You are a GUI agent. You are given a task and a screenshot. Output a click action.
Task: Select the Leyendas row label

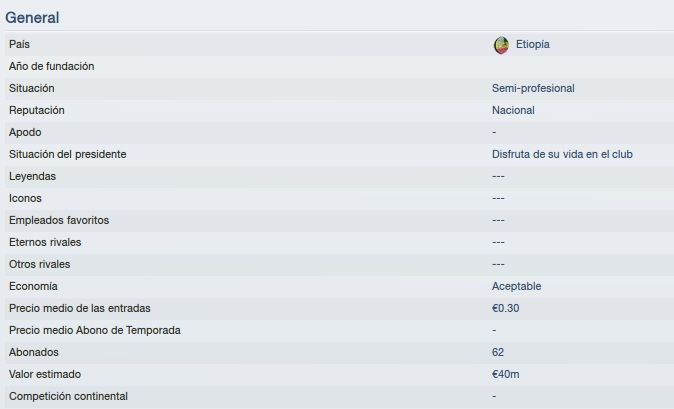[32, 176]
